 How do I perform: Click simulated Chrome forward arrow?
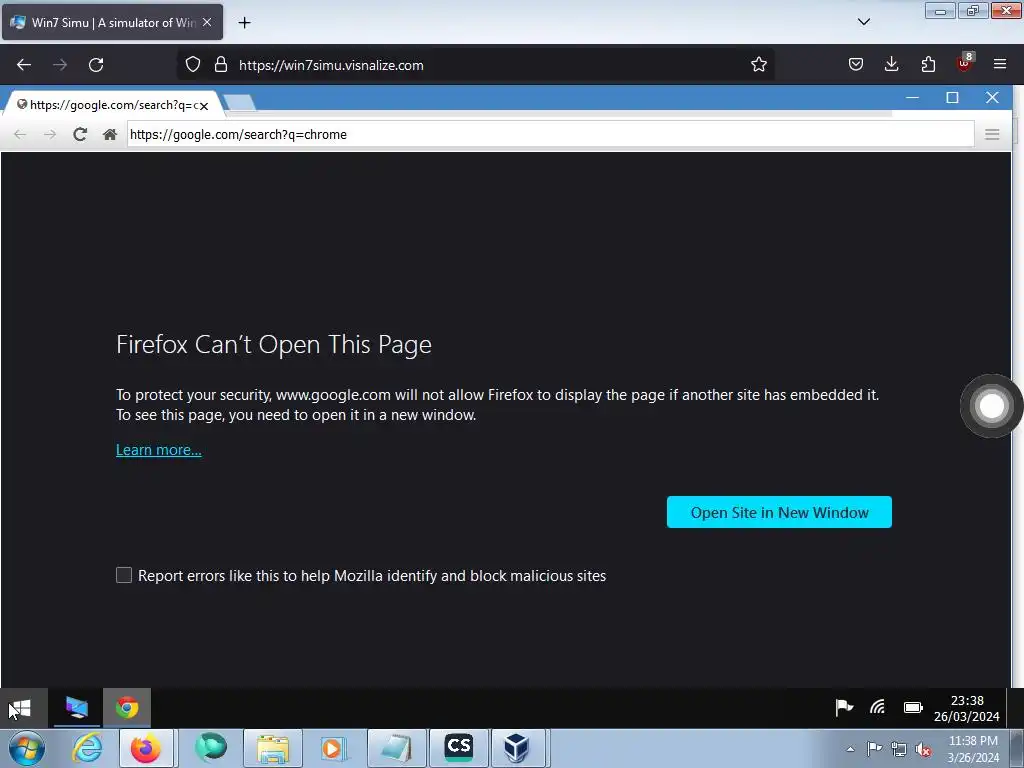[50, 135]
